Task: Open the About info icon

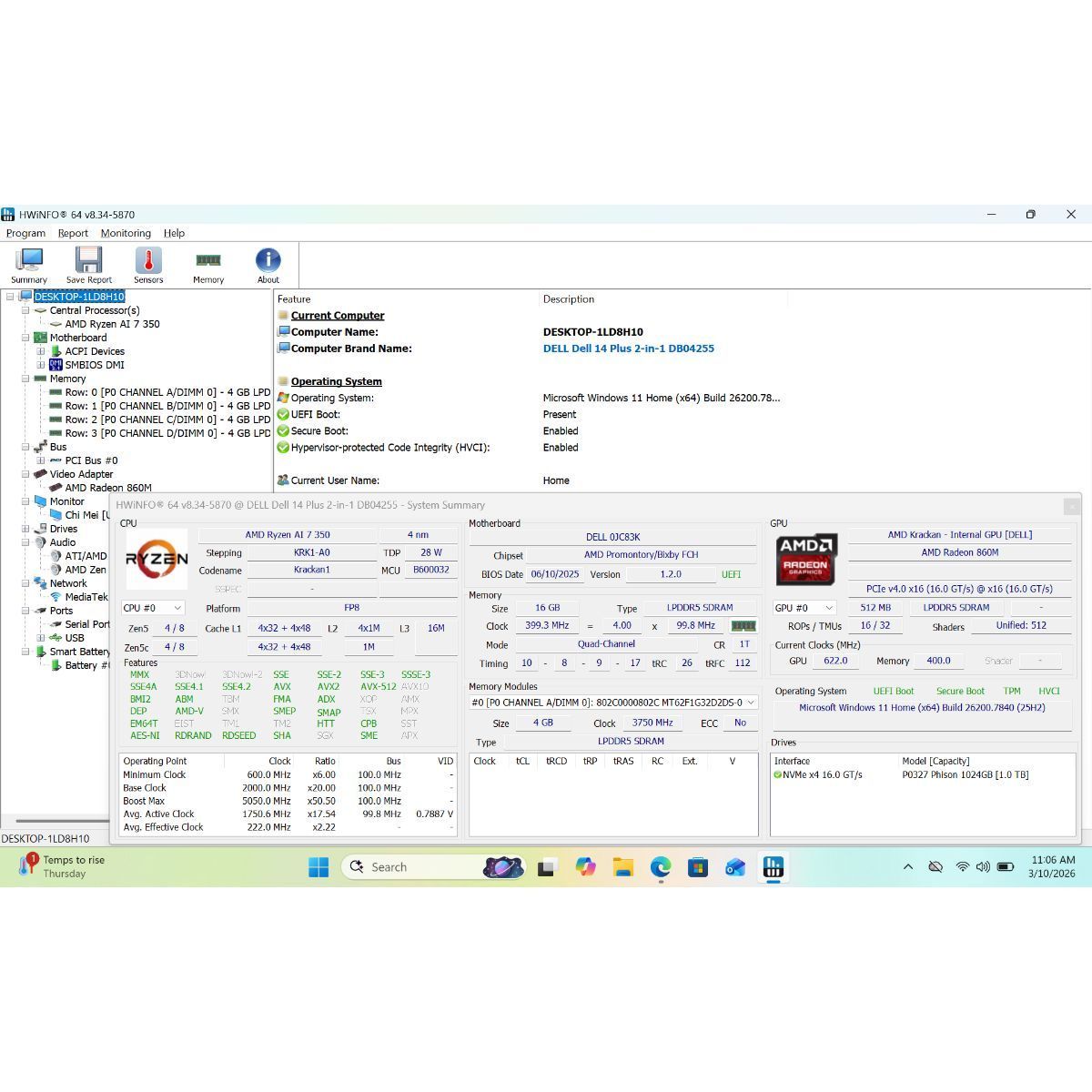Action: (268, 265)
